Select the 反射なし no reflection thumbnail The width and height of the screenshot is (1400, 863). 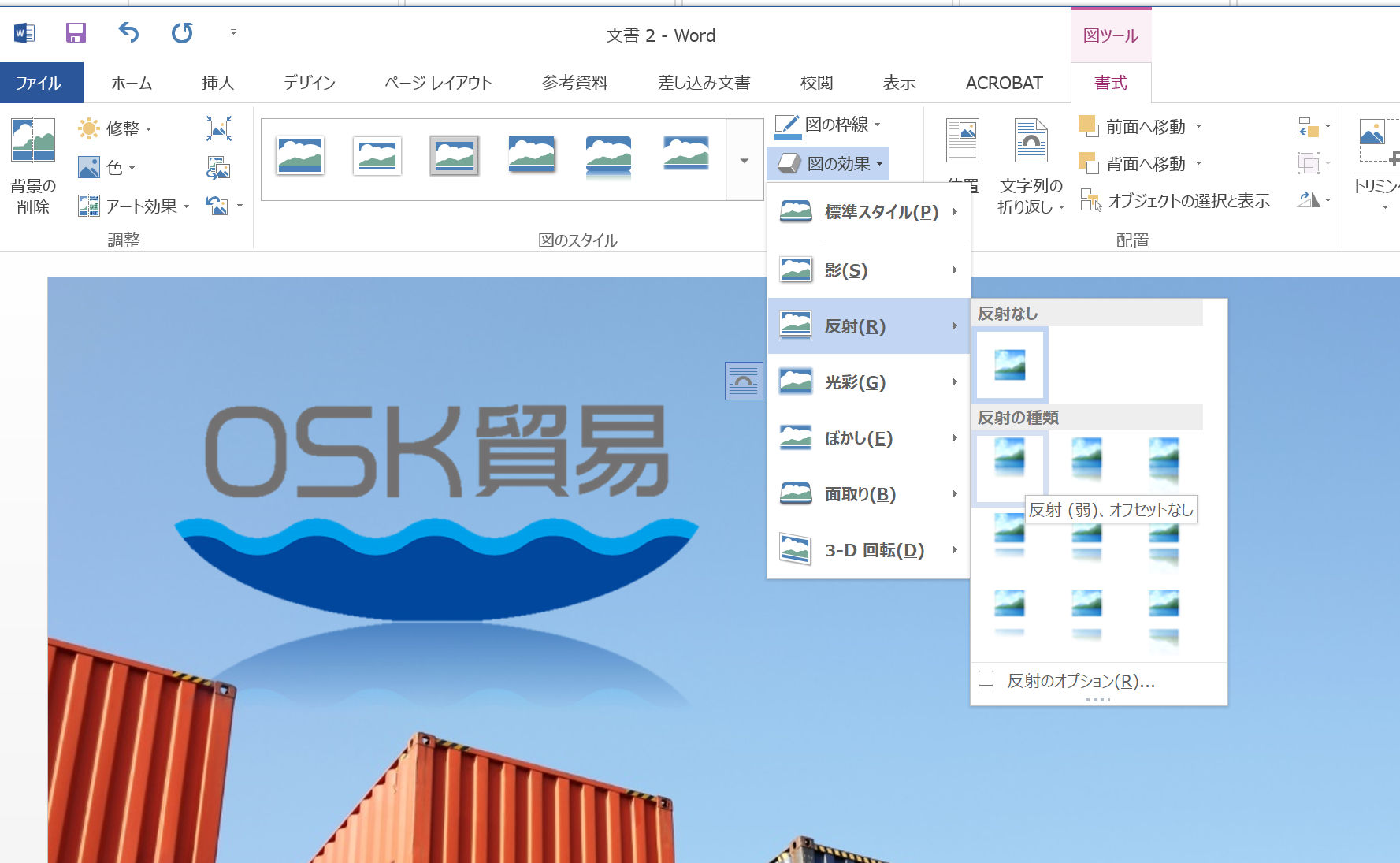click(x=1010, y=365)
